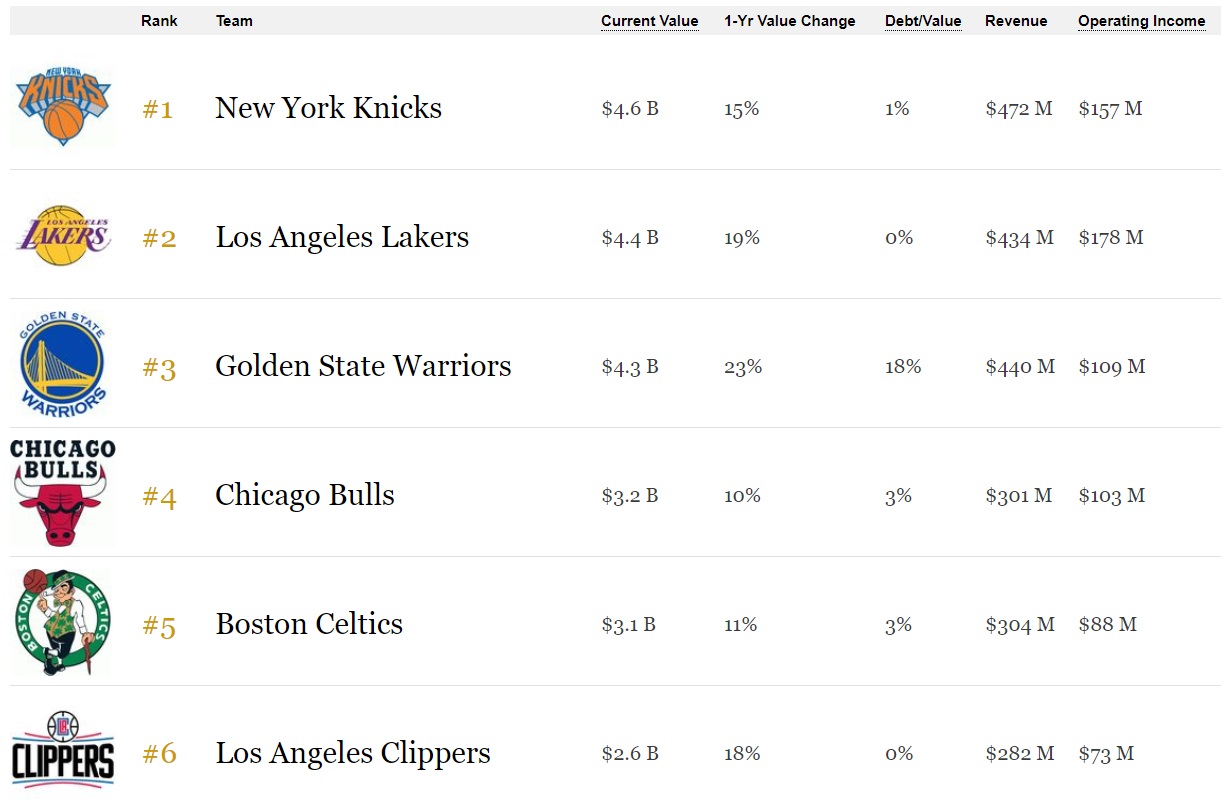Click the #1 rank number
The image size is (1221, 807).
coord(157,109)
